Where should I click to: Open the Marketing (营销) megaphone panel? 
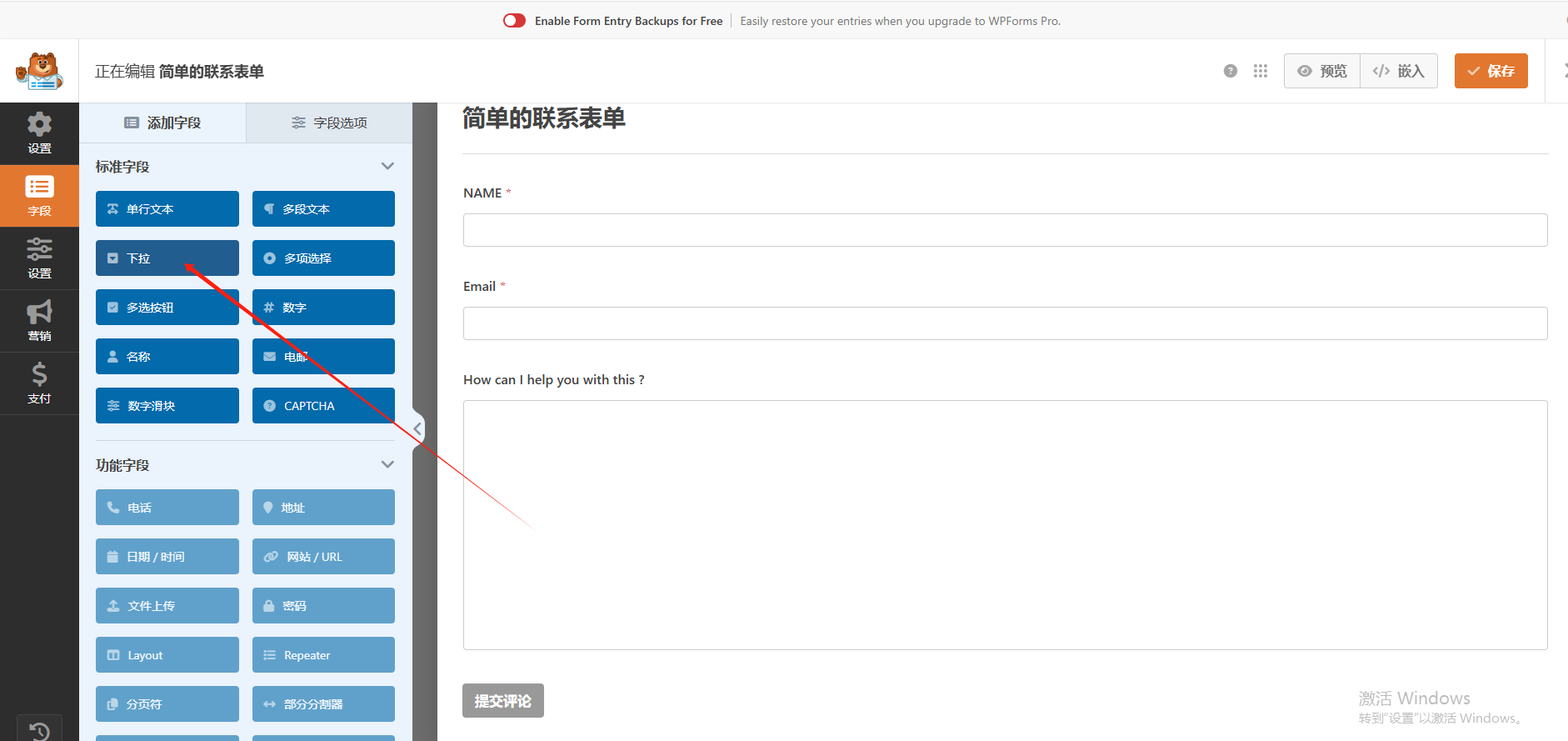(x=39, y=321)
